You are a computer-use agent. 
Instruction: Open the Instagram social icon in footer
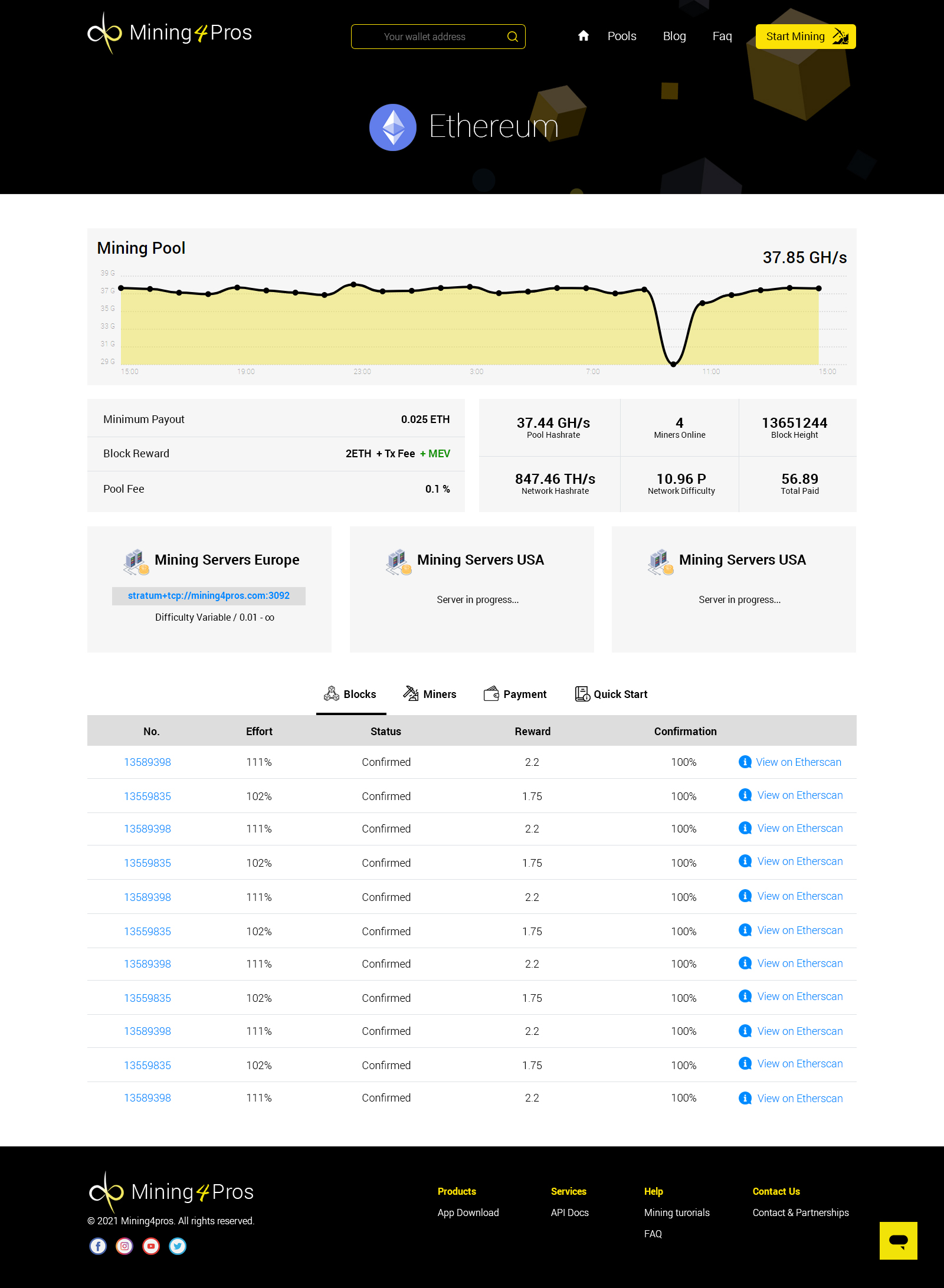coord(124,1246)
